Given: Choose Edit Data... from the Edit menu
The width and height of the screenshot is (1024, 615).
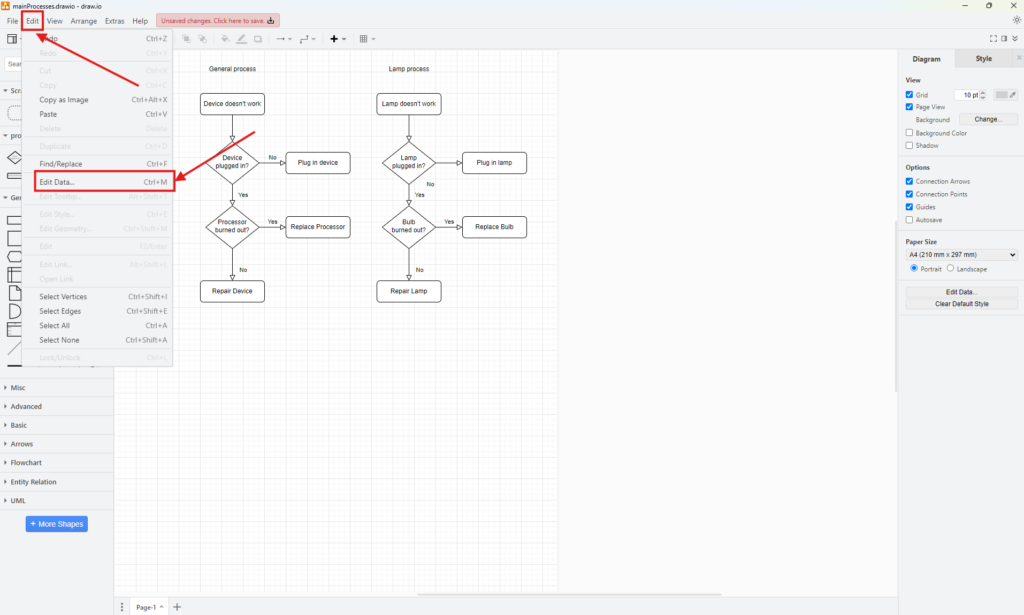Looking at the screenshot, I should (x=57, y=182).
